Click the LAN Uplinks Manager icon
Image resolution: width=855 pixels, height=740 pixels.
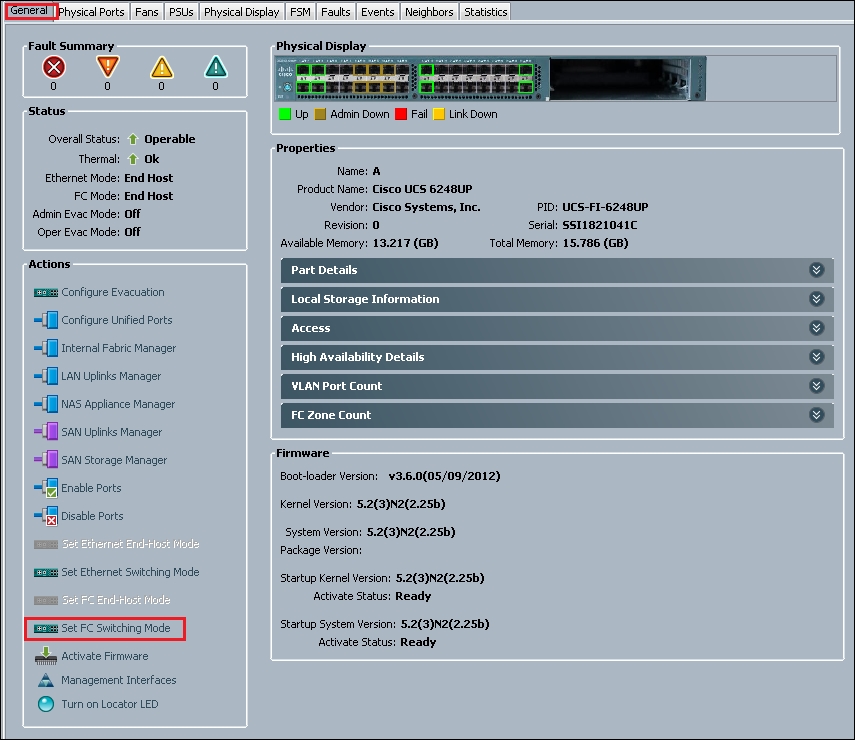pyautogui.click(x=46, y=376)
